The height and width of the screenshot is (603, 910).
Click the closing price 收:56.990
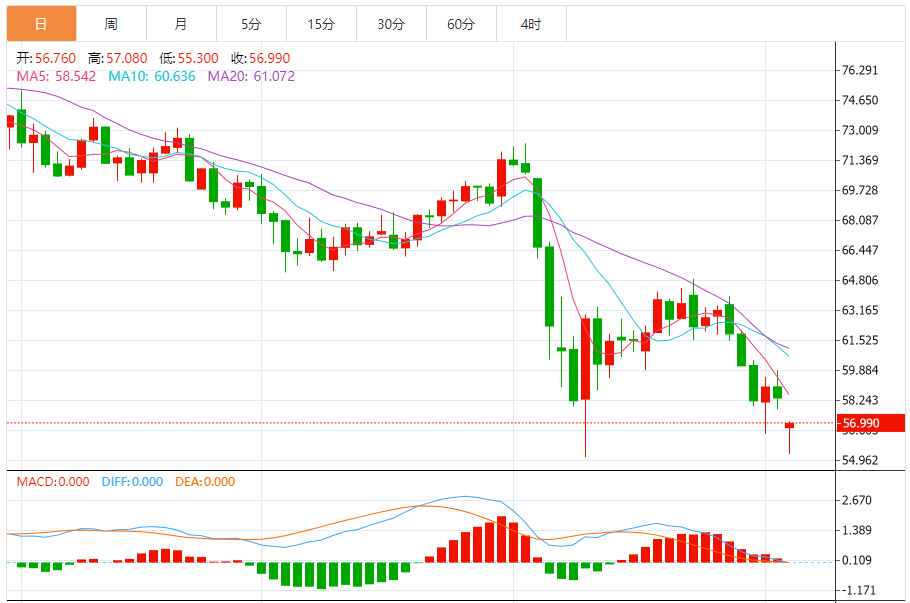coord(261,58)
